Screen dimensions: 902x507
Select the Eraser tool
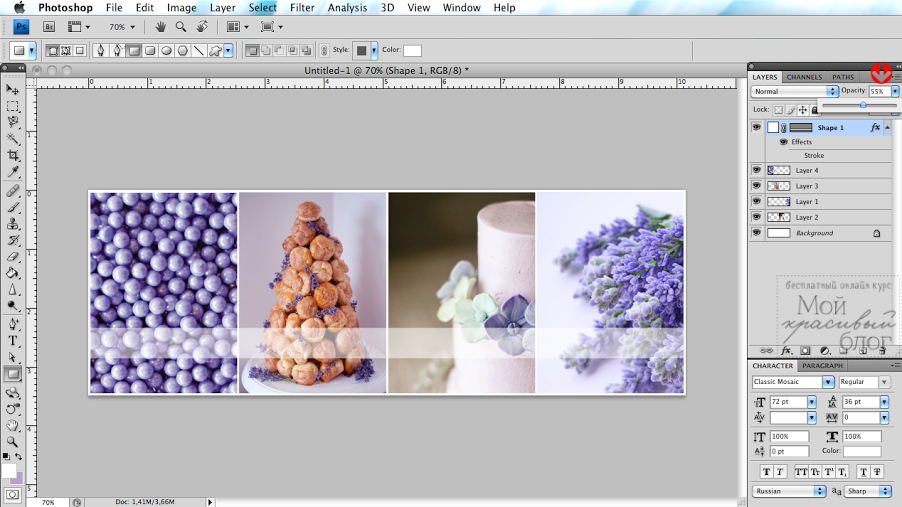point(12,257)
